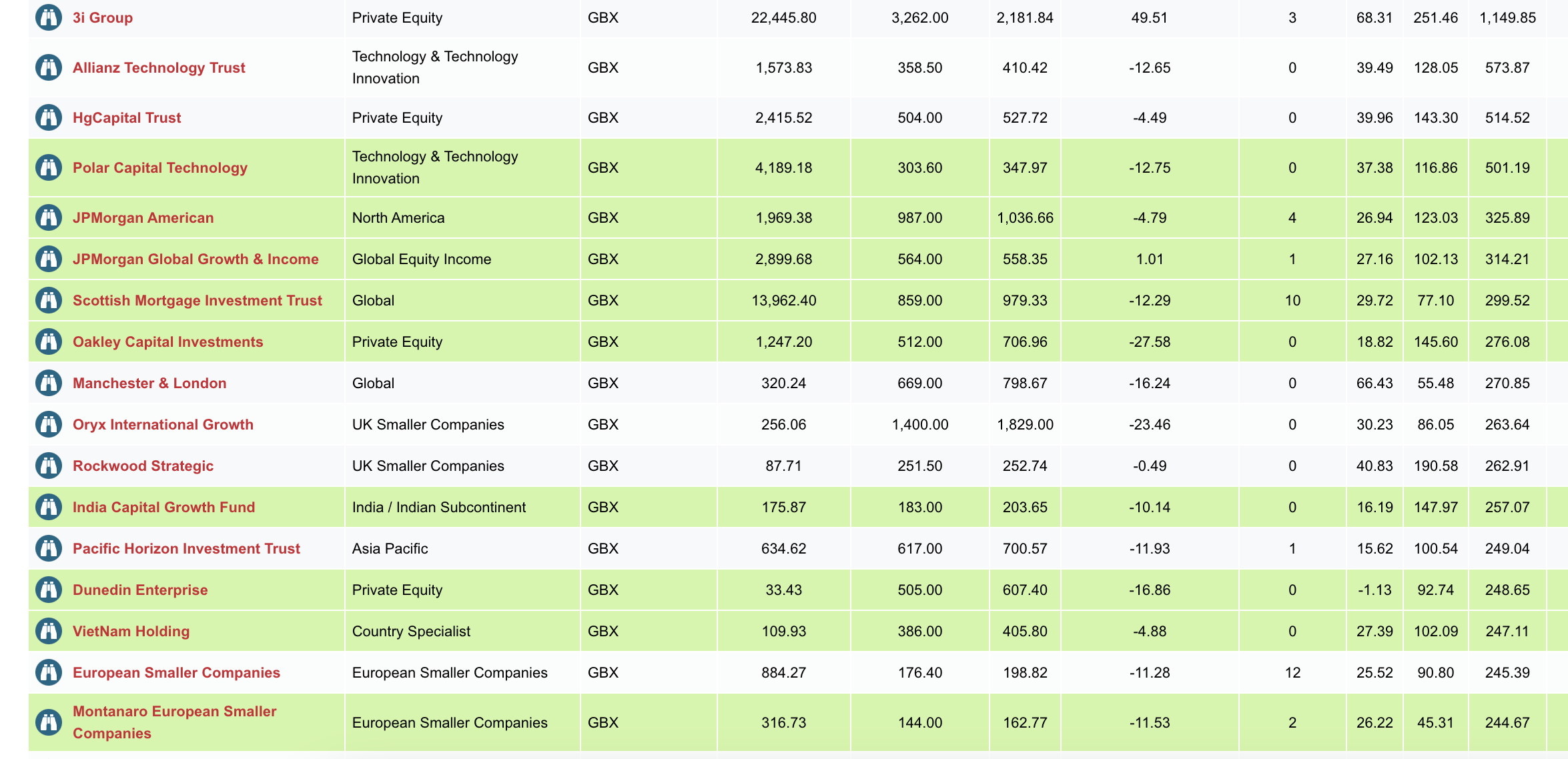
Task: Open Allianz Technology Trust link
Action: point(159,67)
